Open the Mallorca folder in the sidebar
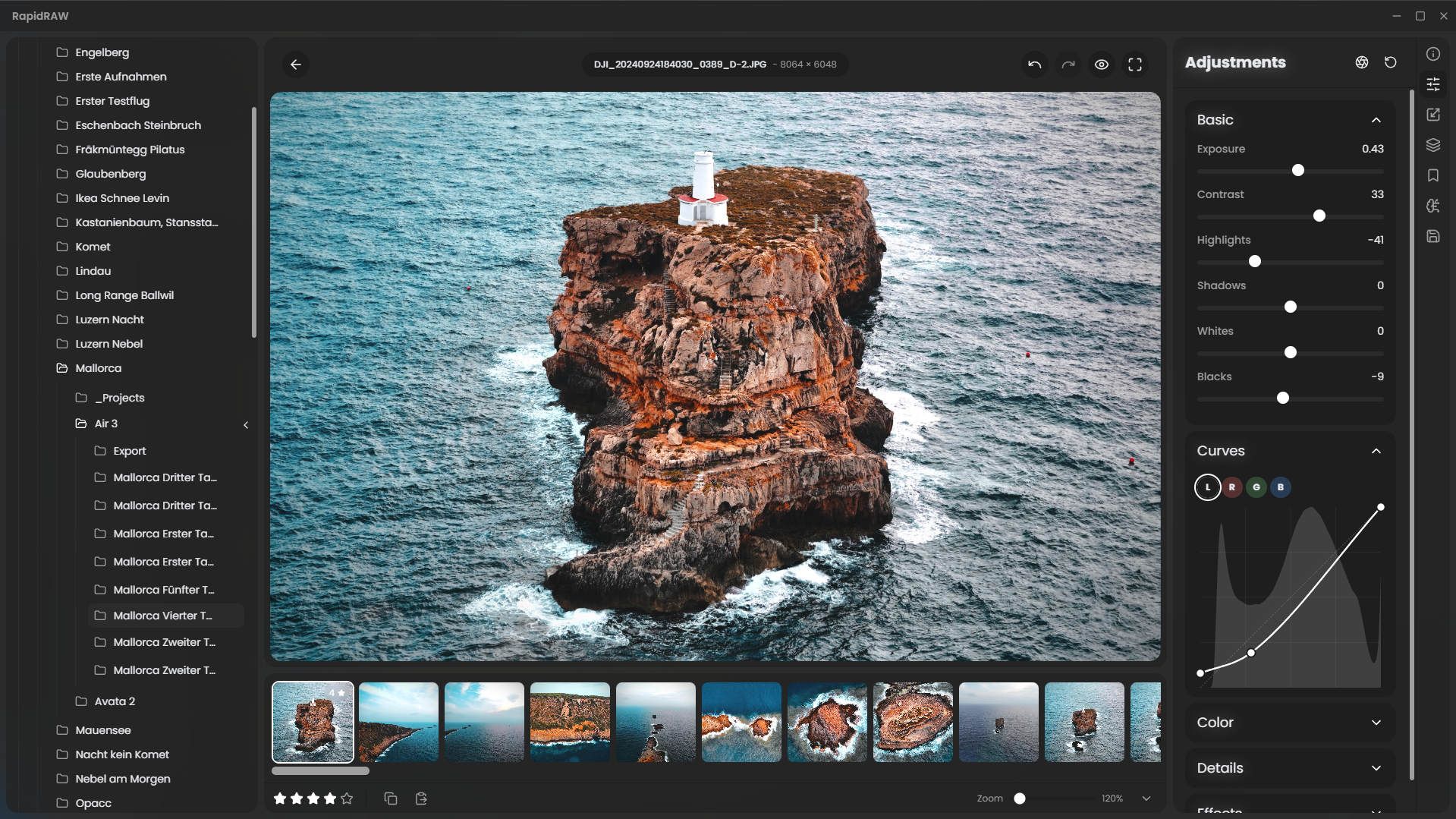Screen dimensions: 1456x819 coord(98,368)
